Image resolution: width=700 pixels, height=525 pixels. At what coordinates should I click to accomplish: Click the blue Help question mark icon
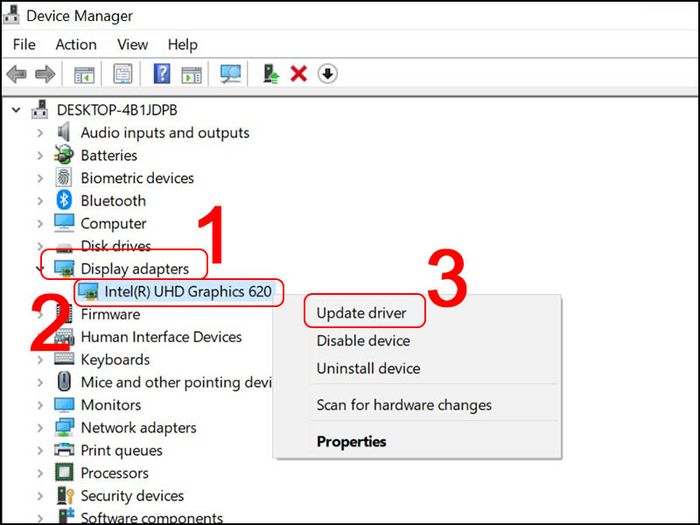pyautogui.click(x=162, y=74)
